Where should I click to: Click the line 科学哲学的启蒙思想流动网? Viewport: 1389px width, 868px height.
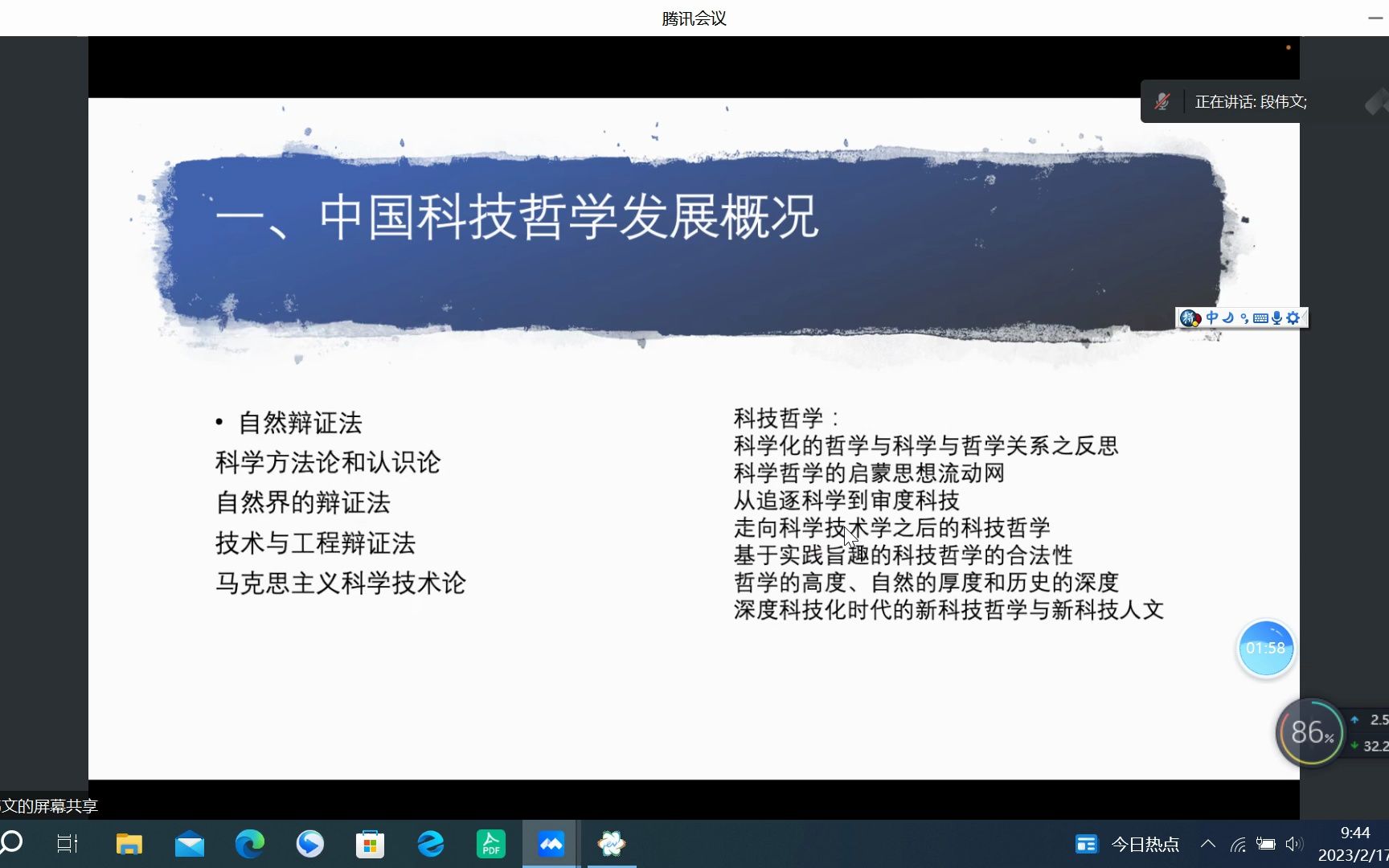point(869,473)
